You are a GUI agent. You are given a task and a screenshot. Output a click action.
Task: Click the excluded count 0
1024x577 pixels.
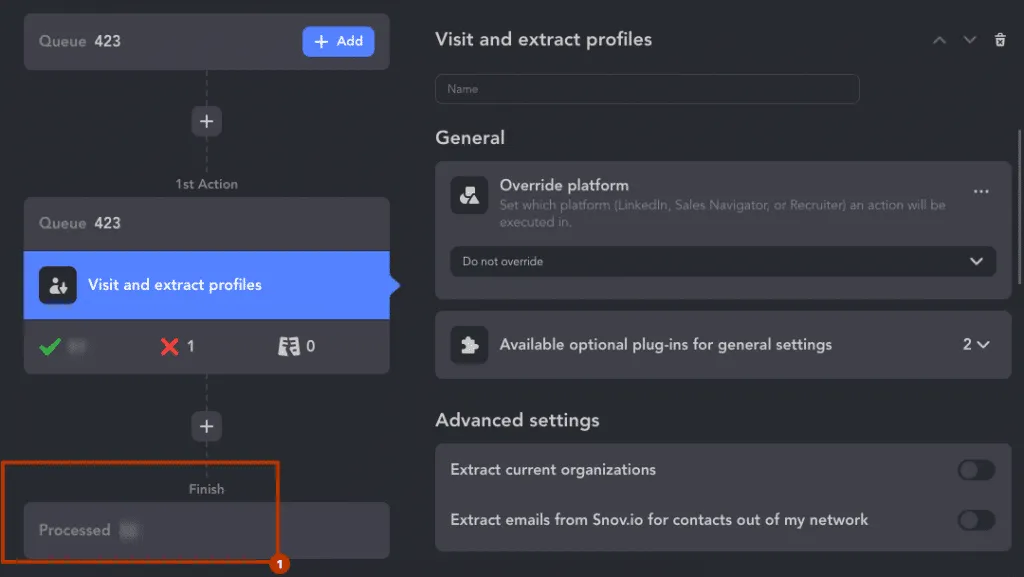pyautogui.click(x=310, y=346)
